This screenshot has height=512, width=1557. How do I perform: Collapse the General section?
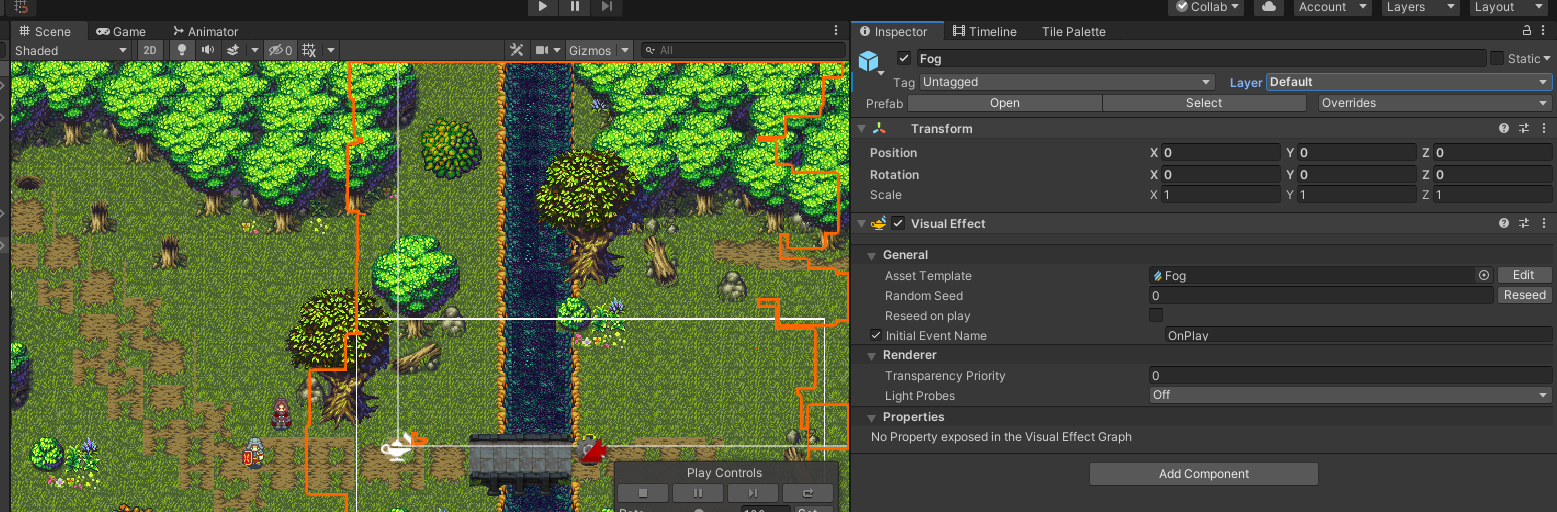coord(871,255)
